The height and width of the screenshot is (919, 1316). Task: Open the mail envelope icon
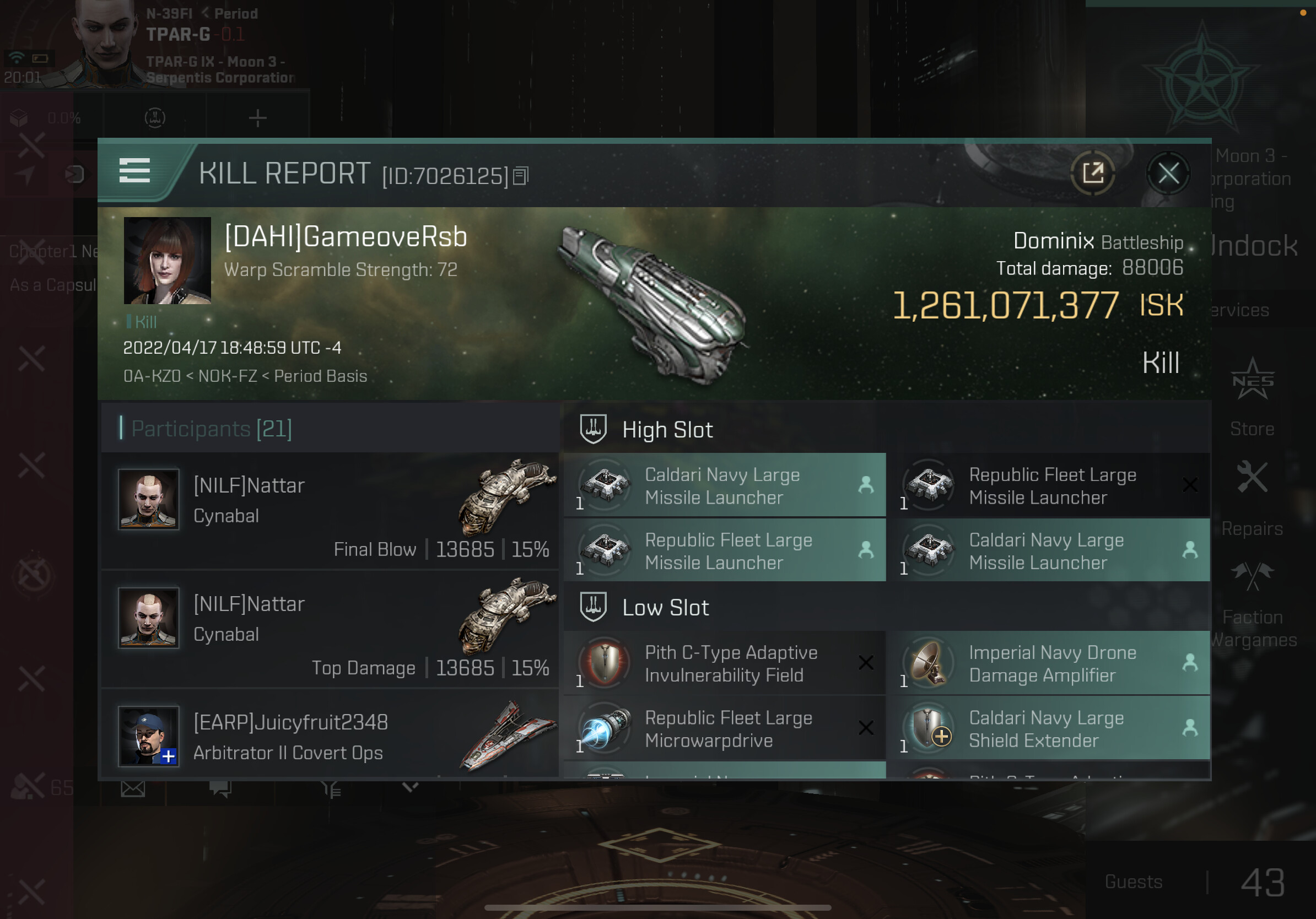coord(133,790)
